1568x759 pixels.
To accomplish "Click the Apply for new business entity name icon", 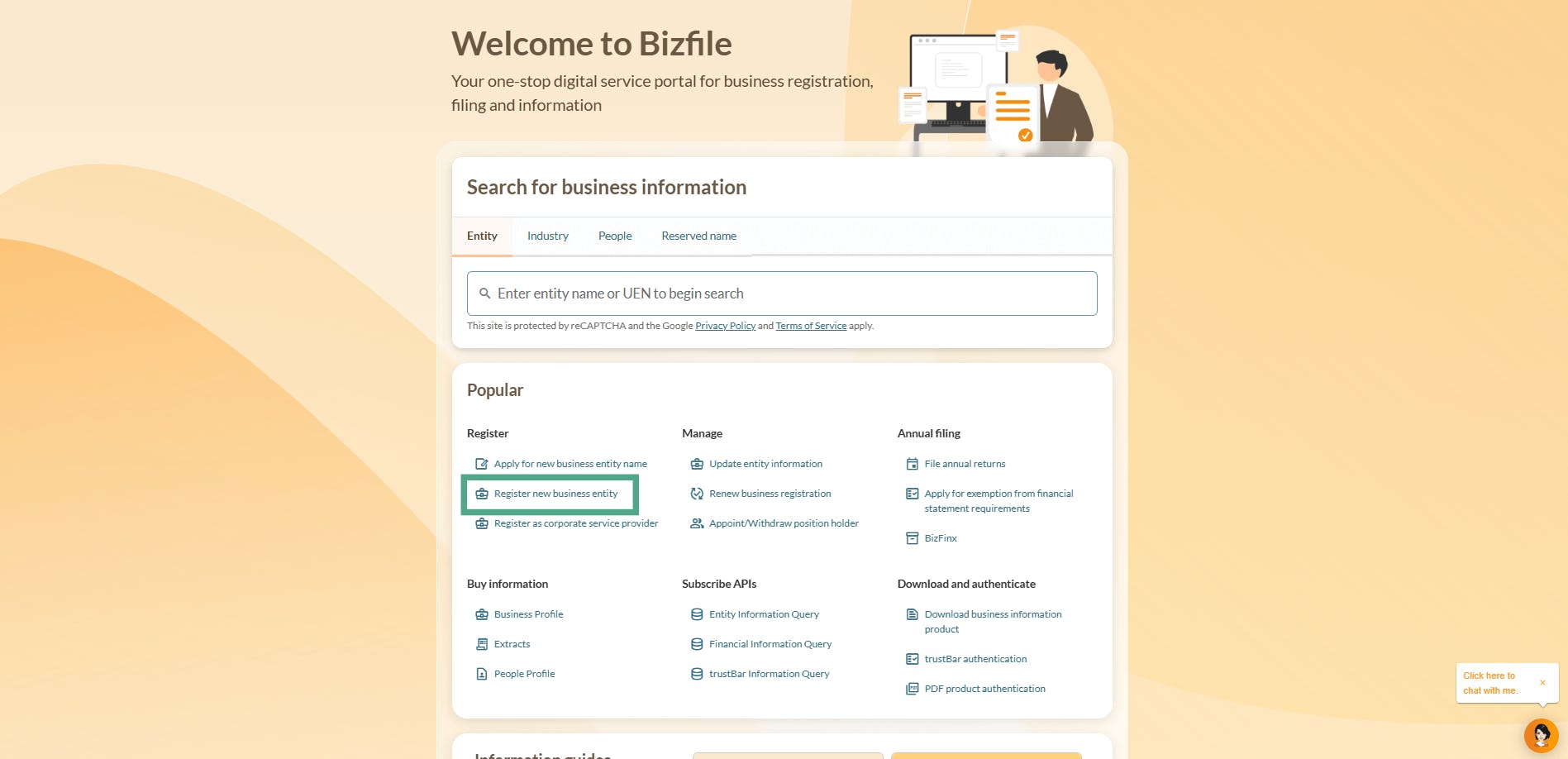I will point(482,463).
